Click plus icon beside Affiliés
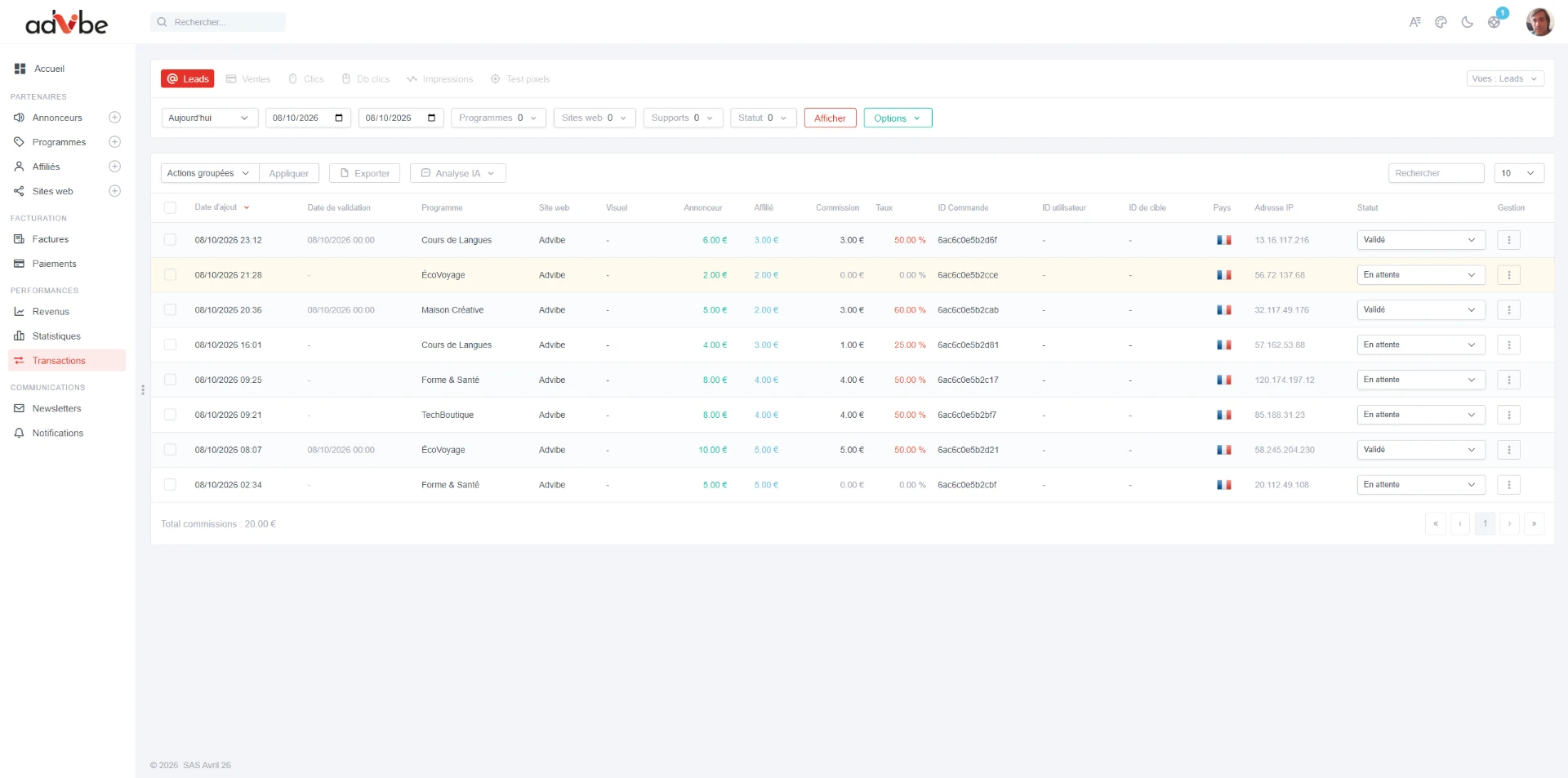 click(115, 167)
